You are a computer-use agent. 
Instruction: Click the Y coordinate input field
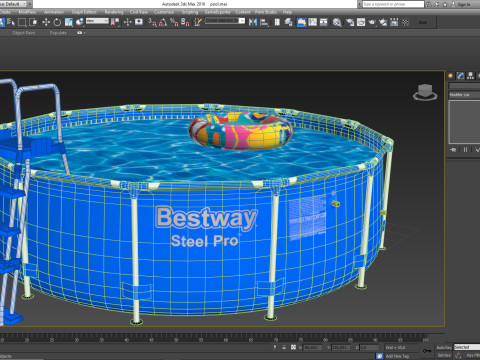(340, 347)
